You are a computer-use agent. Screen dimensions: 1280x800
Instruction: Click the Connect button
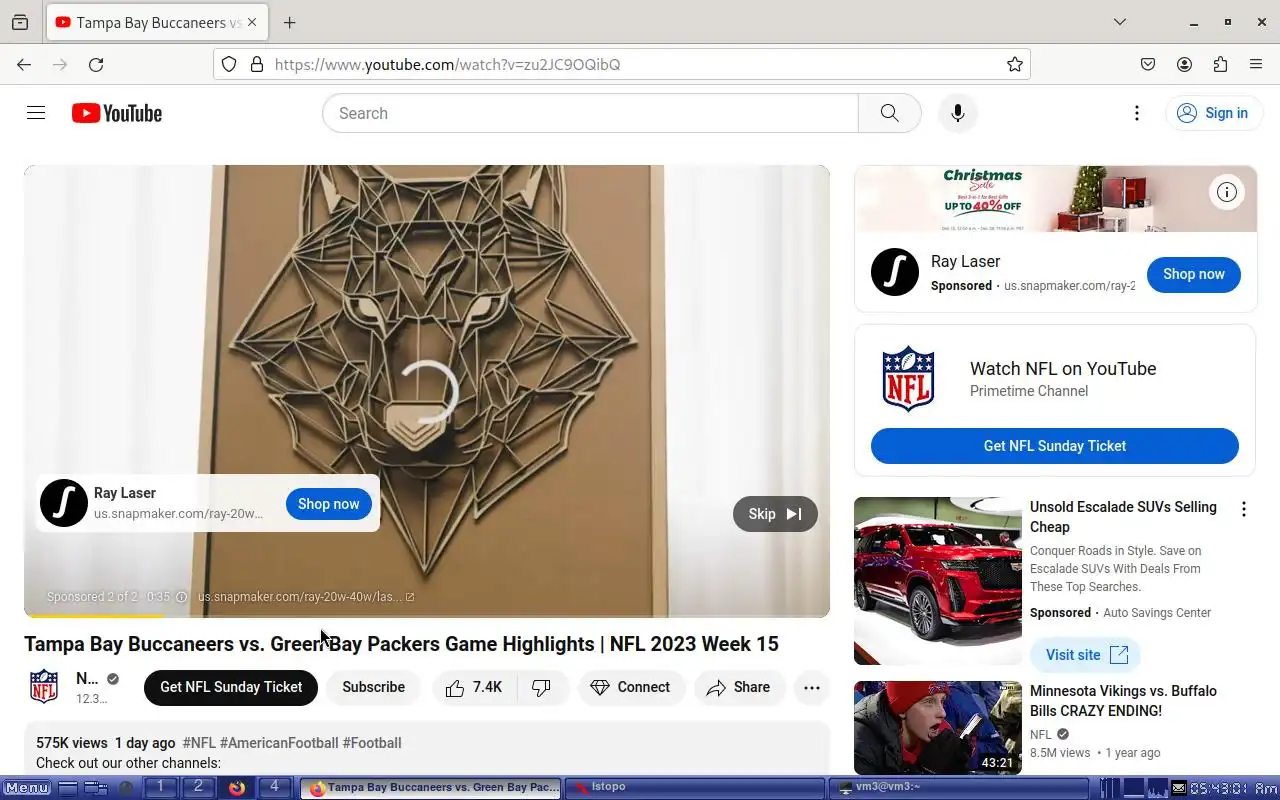pyautogui.click(x=631, y=687)
